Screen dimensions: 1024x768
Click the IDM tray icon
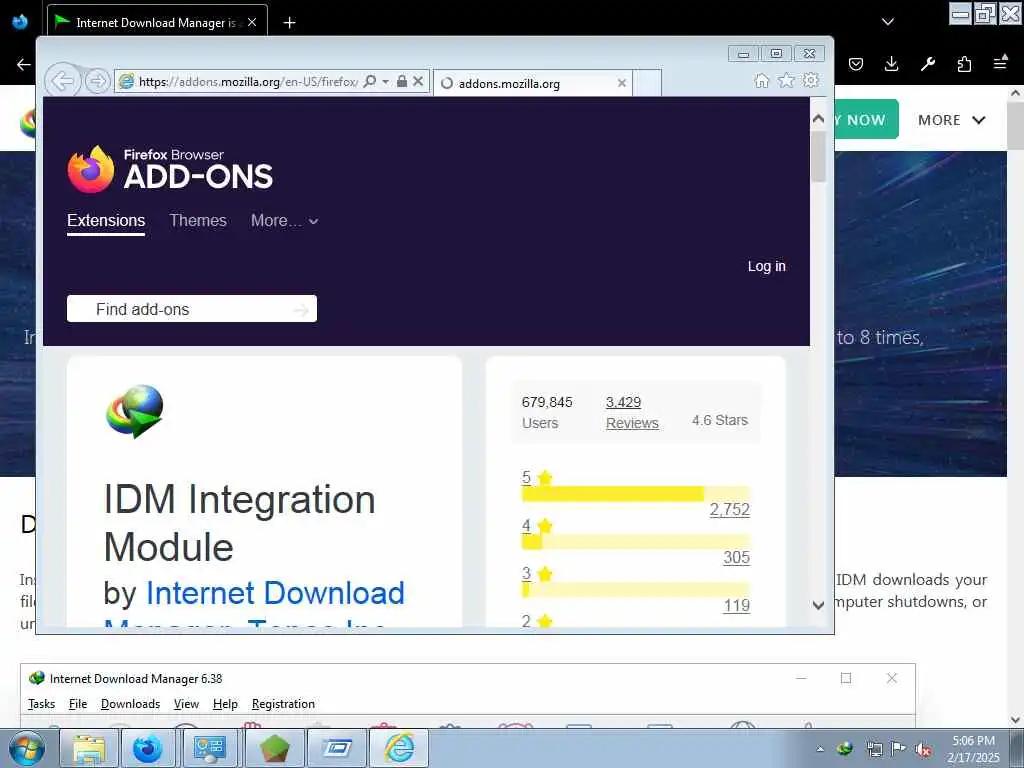[844, 749]
